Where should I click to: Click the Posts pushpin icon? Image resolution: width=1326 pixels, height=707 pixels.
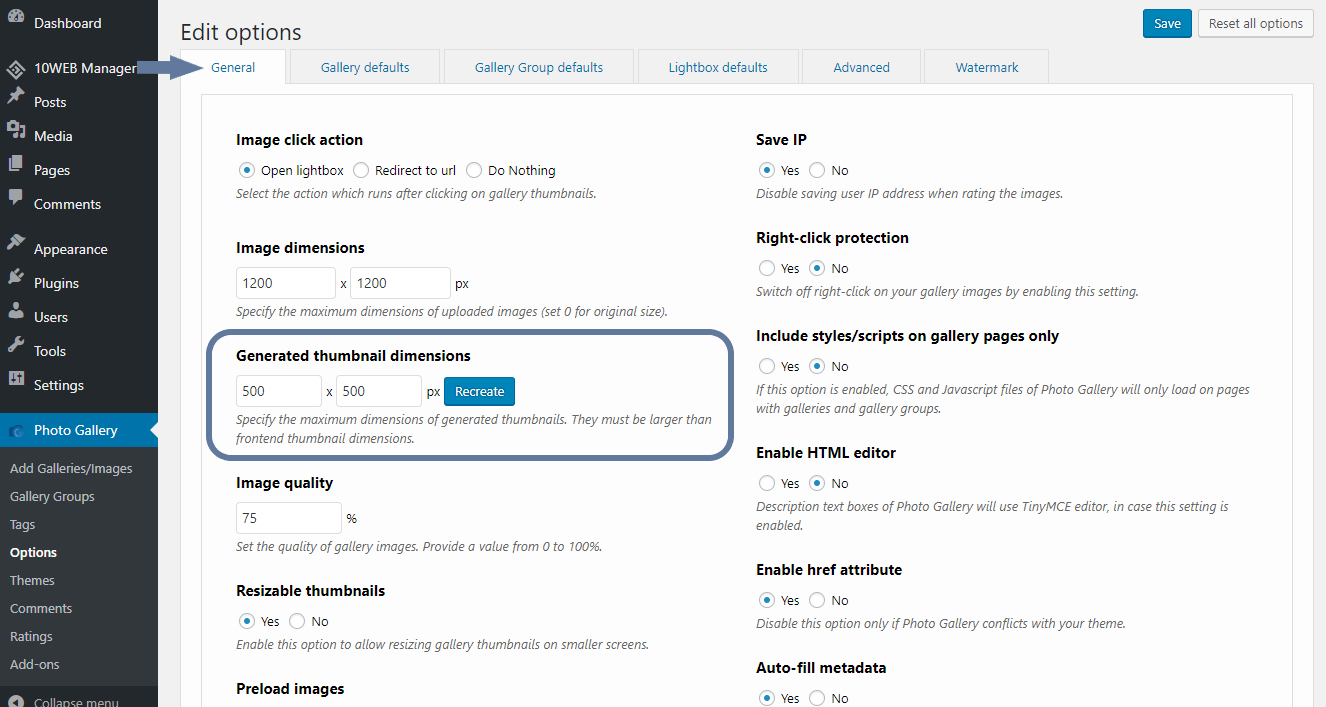(16, 98)
